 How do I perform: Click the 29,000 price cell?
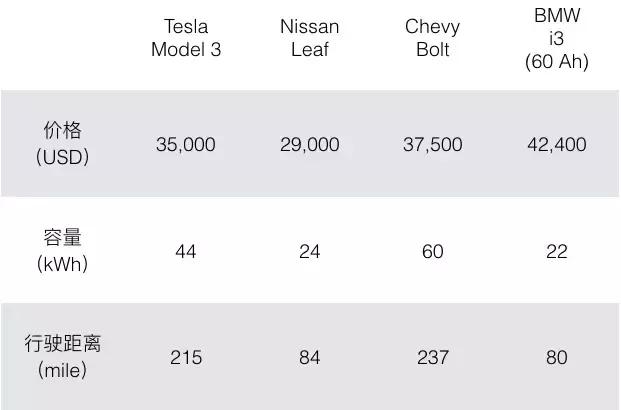309,145
